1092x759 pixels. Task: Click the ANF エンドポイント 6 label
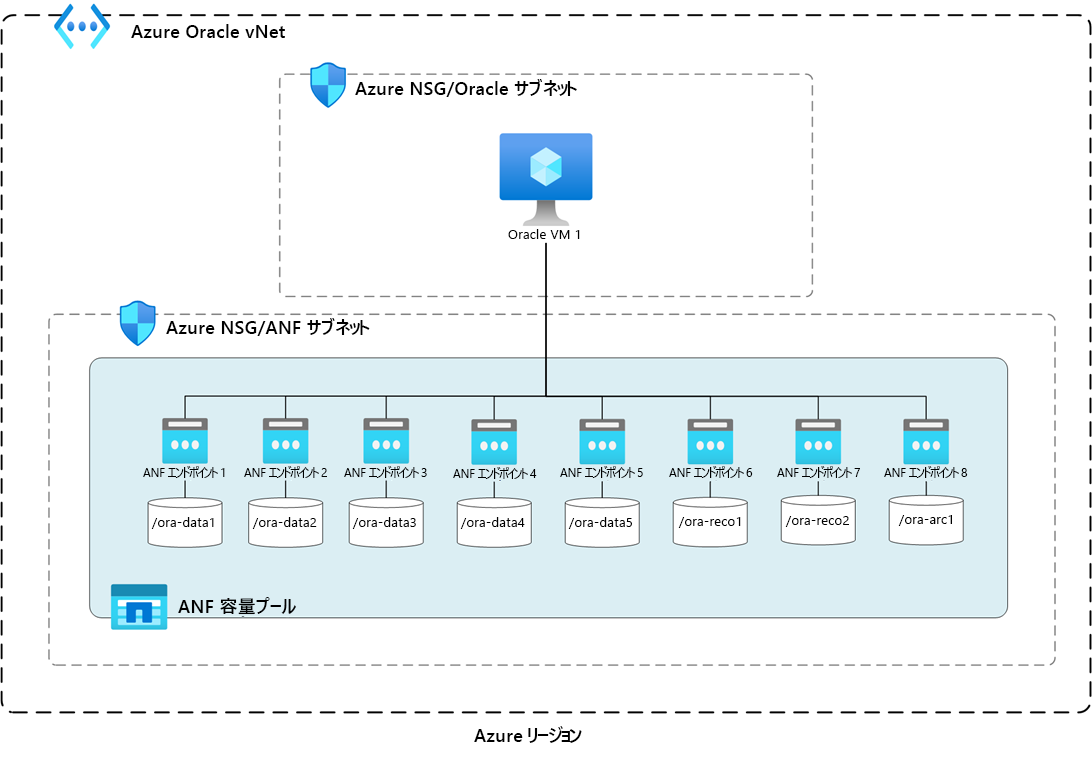click(x=710, y=473)
